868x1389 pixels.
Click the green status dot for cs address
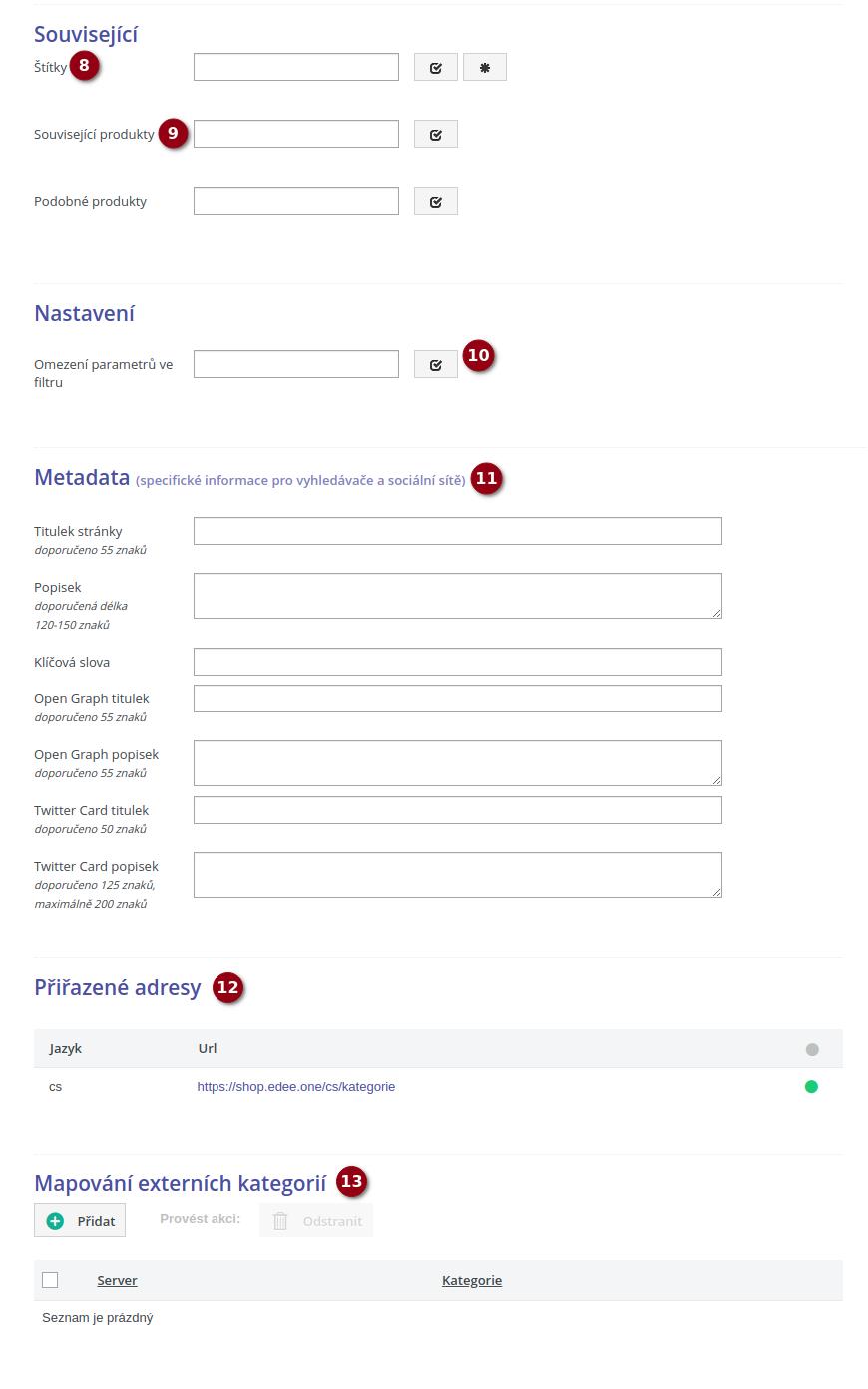coord(811,1087)
